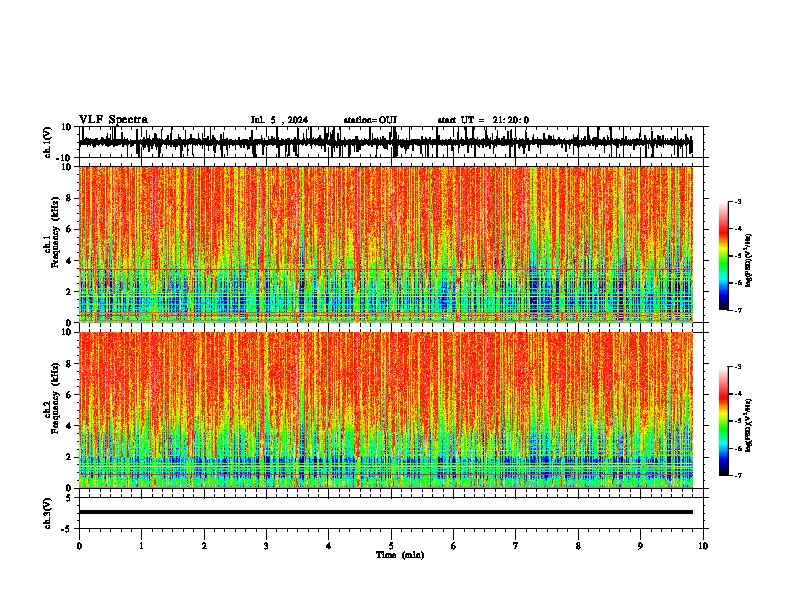The width and height of the screenshot is (792, 612).
Task: Click the "-7" label on ch.2 color bar
Action: (737, 475)
